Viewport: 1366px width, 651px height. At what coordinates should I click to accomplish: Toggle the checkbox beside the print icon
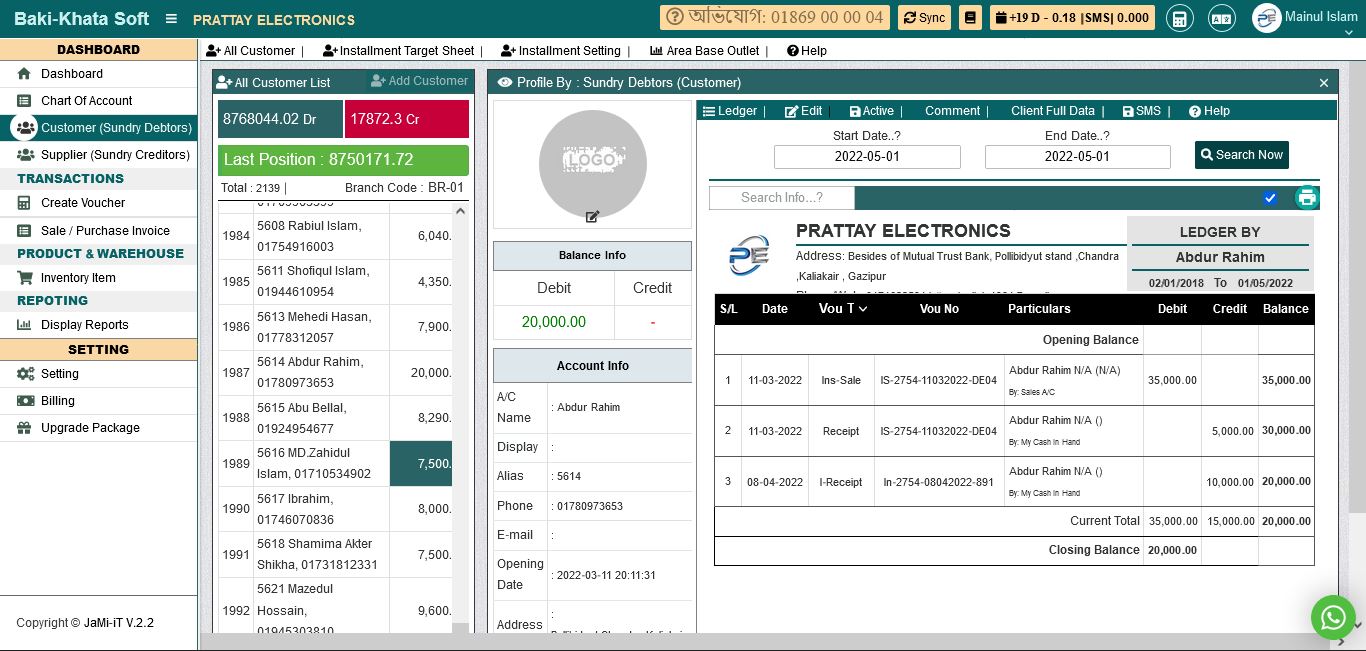[x=1270, y=198]
